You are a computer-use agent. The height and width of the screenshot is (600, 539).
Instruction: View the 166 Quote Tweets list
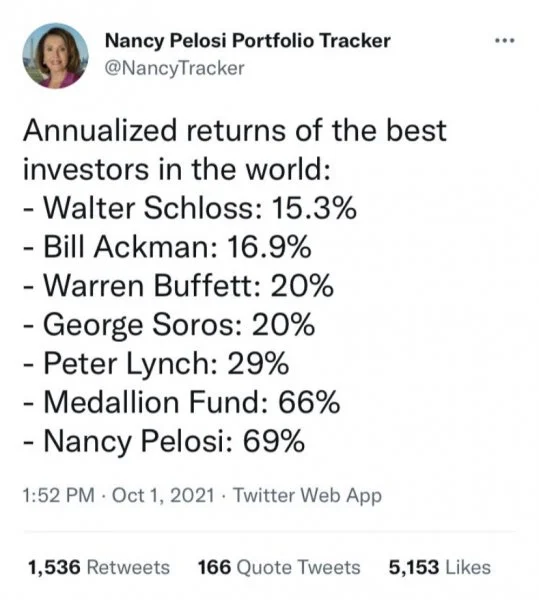(x=279, y=567)
